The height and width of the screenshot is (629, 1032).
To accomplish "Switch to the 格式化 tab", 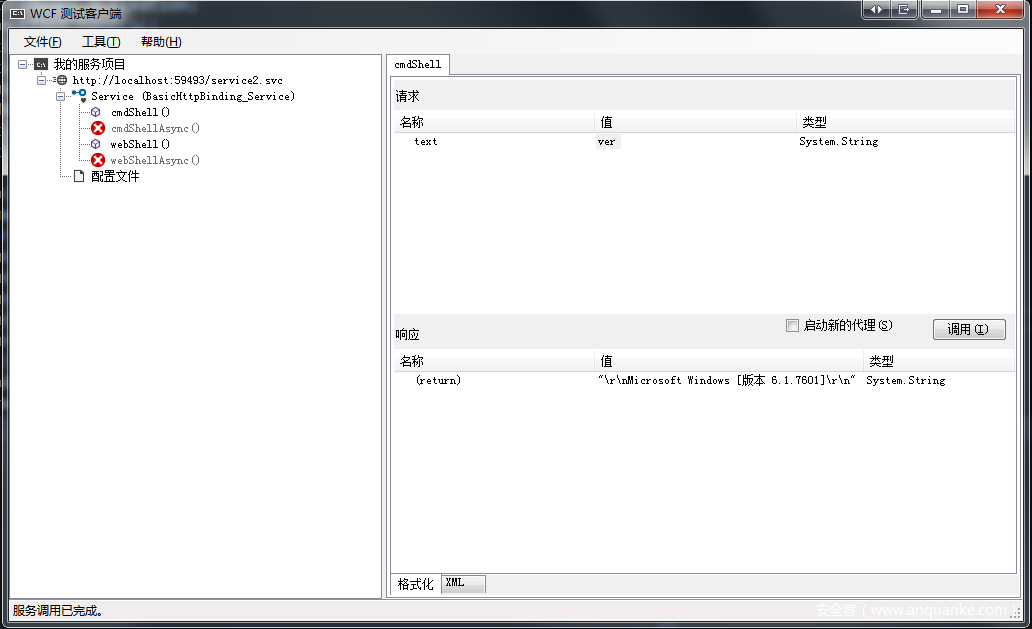I will coord(415,584).
